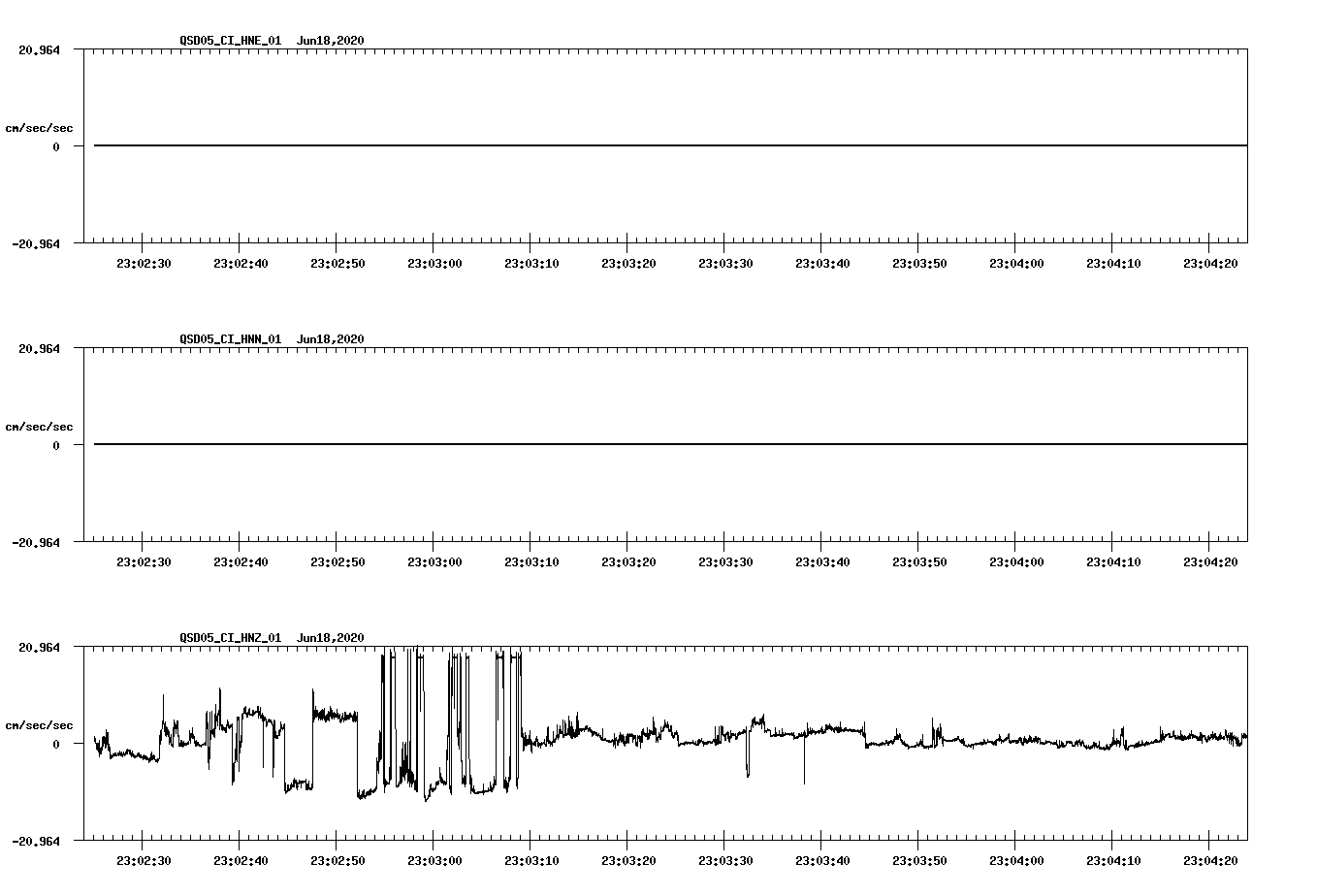The height and width of the screenshot is (896, 1317).
Task: Click the Jun18,2020 date on HNZ plot
Action: coord(331,638)
